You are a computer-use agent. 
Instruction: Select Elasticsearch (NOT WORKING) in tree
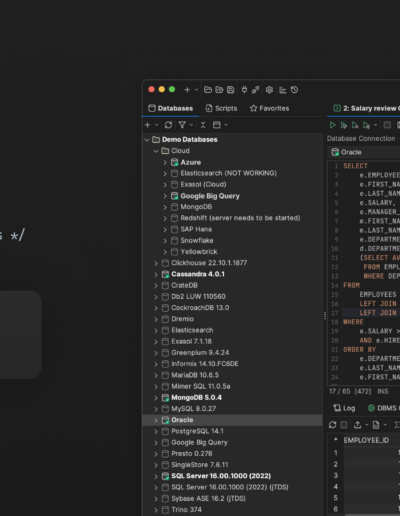point(228,173)
